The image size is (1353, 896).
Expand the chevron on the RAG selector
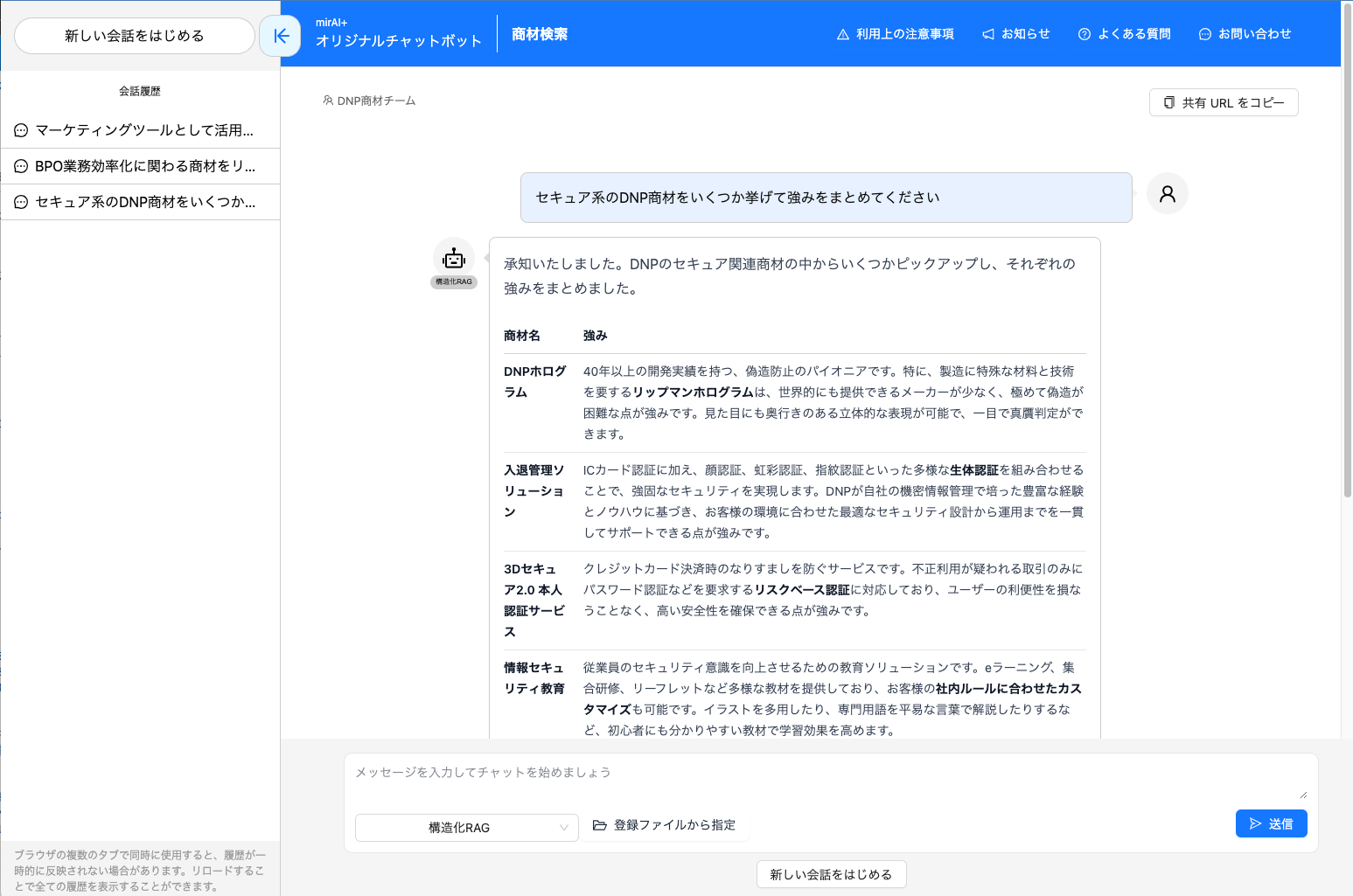pyautogui.click(x=563, y=828)
